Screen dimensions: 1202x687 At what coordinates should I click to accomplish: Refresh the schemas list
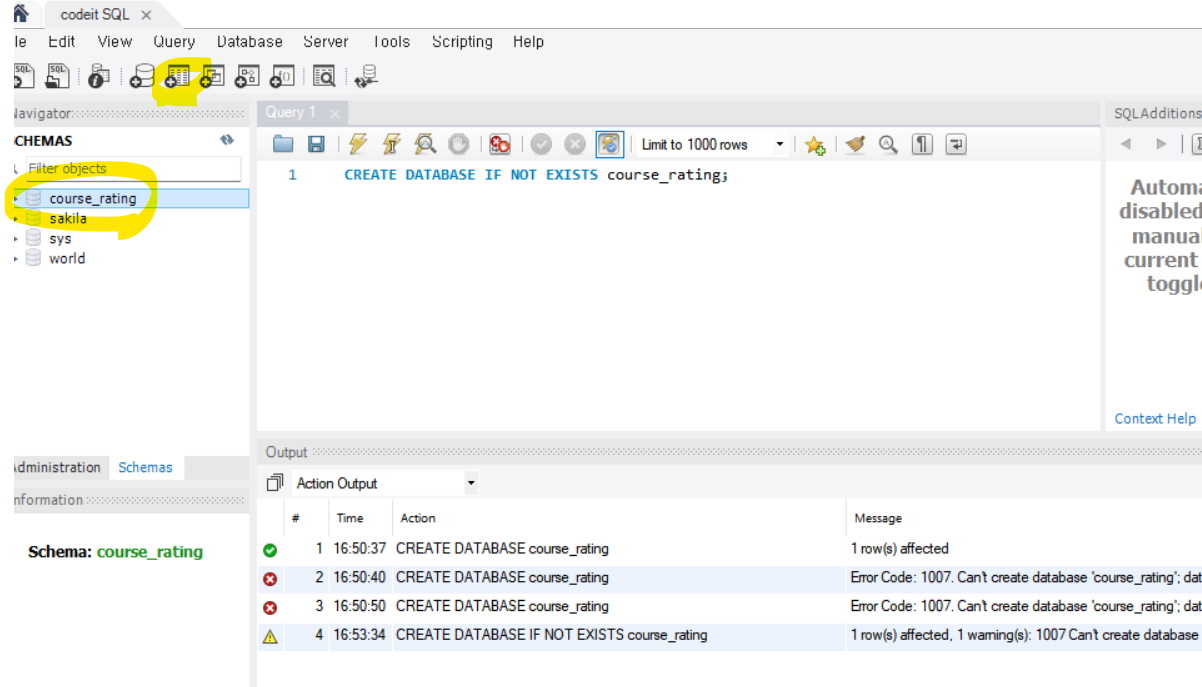click(x=227, y=141)
